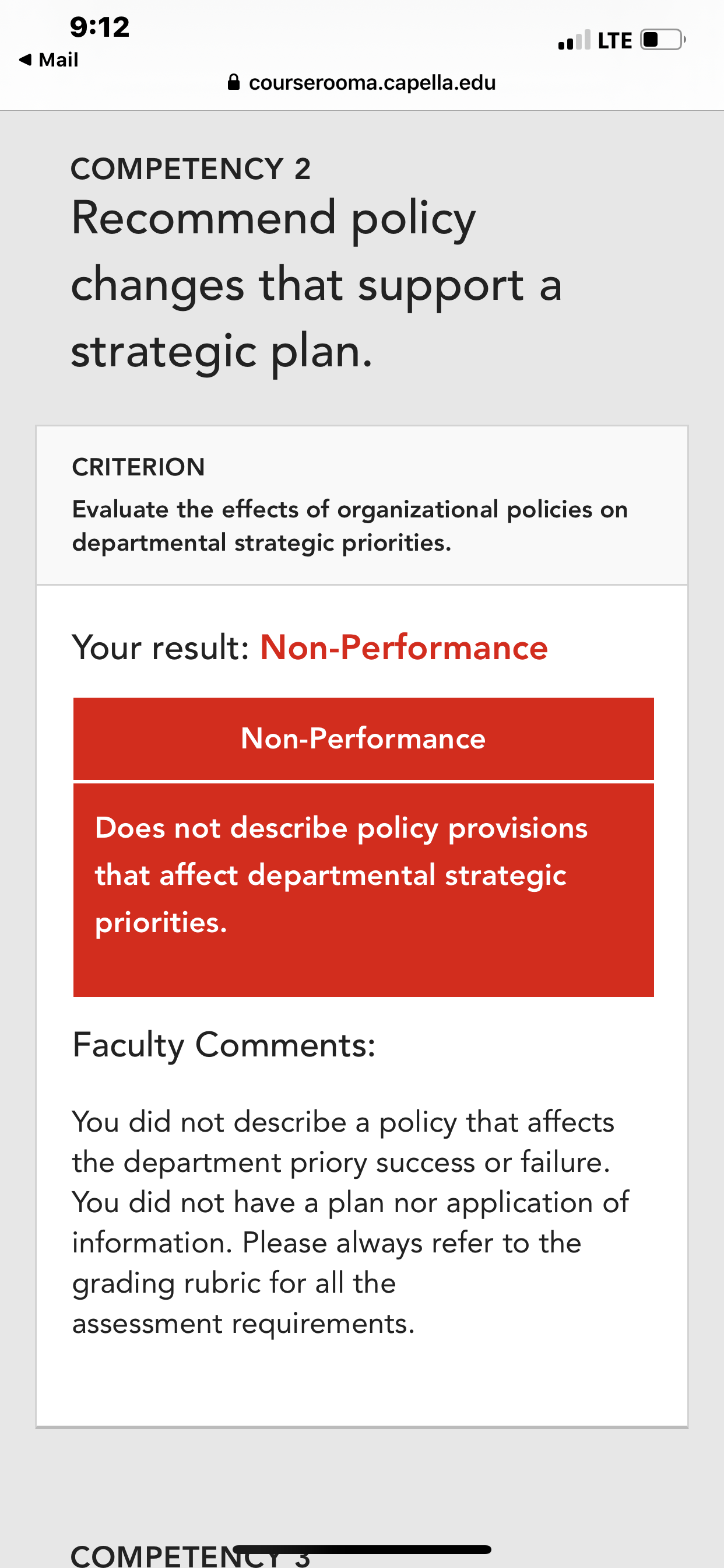Tap the home indicator bar at bottom
Screen dimensions: 724x1568
(x=362, y=1549)
